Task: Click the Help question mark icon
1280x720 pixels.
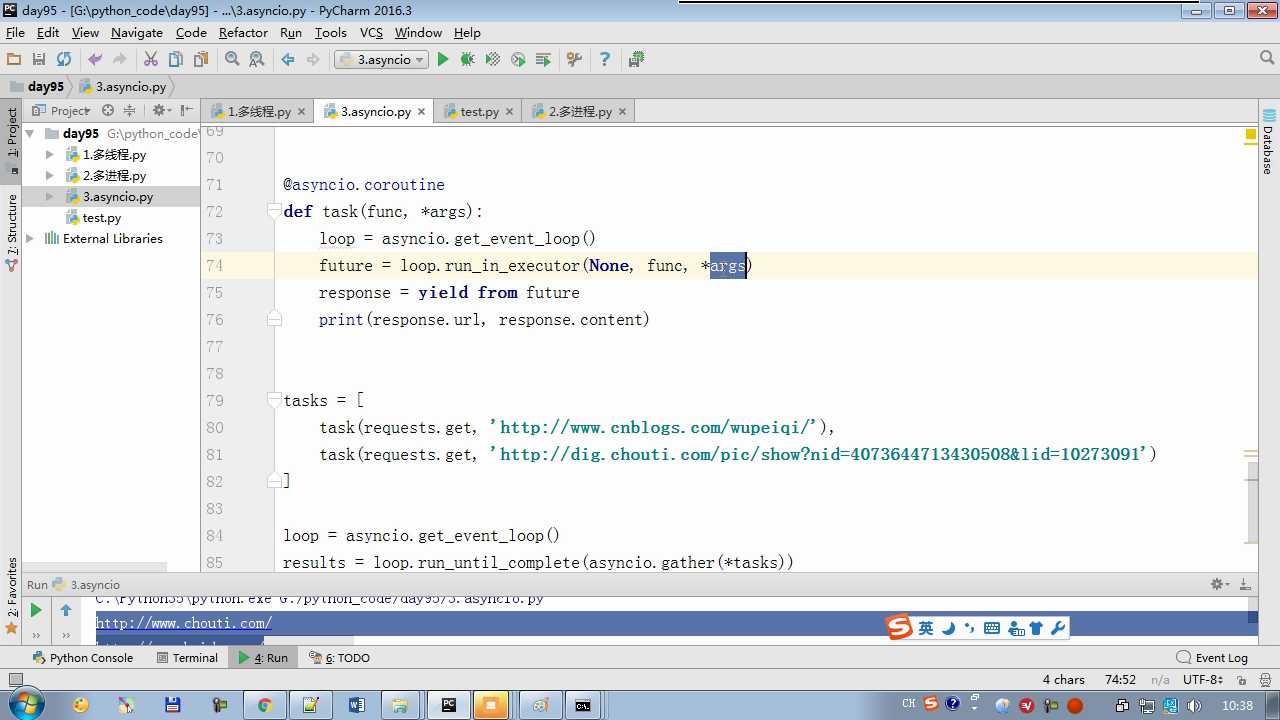Action: tap(604, 60)
